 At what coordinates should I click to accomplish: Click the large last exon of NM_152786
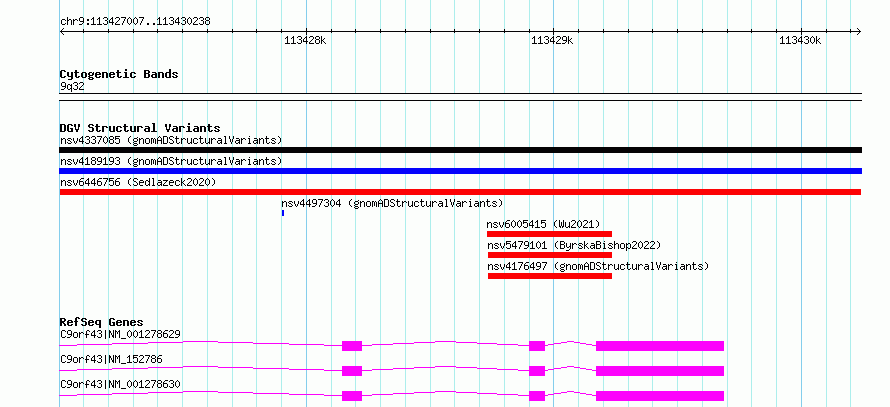click(x=660, y=371)
